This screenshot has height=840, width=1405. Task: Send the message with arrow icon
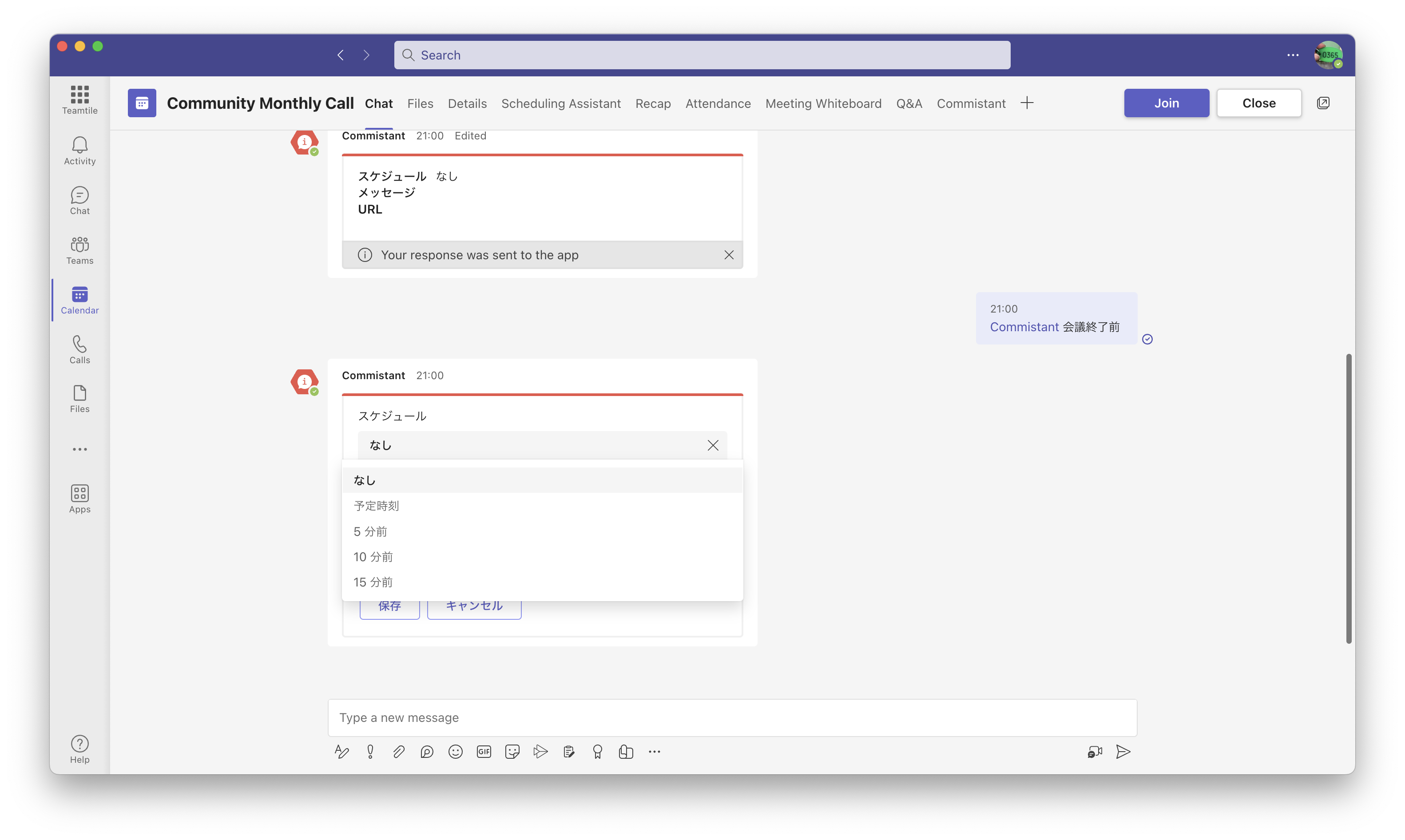1123,752
